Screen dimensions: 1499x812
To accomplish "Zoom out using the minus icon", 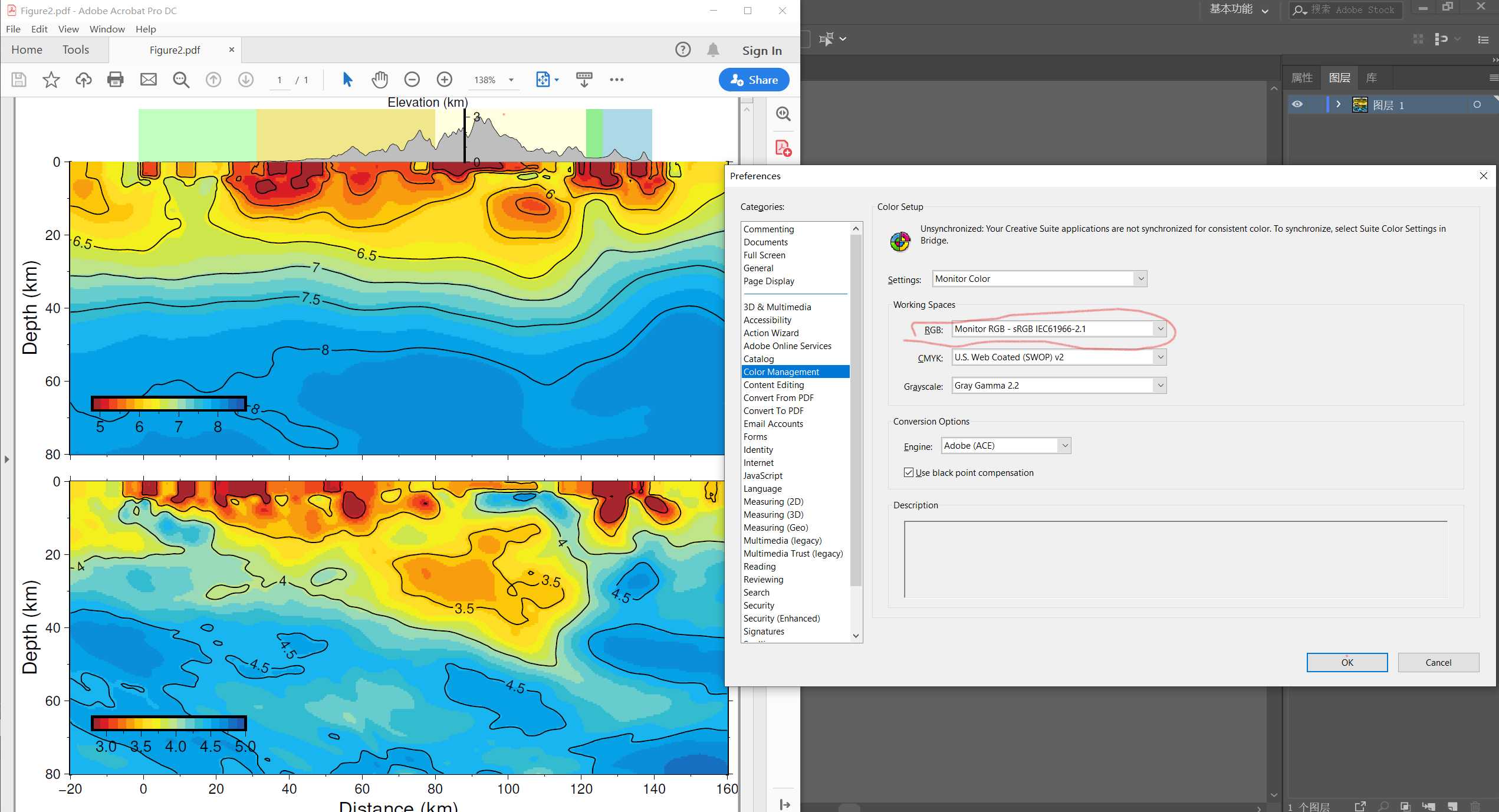I will 412,79.
